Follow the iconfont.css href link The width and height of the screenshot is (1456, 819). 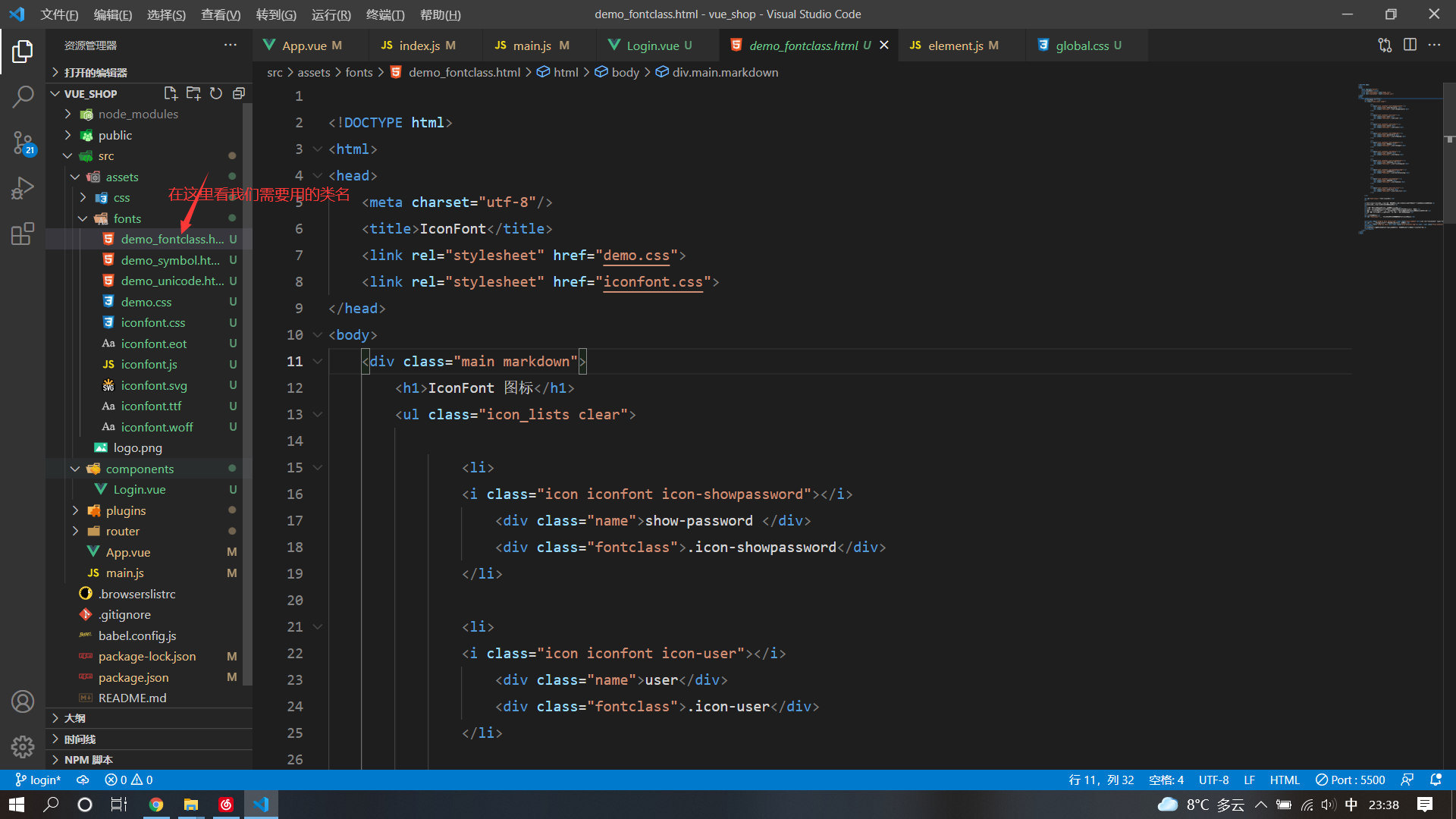click(x=653, y=282)
